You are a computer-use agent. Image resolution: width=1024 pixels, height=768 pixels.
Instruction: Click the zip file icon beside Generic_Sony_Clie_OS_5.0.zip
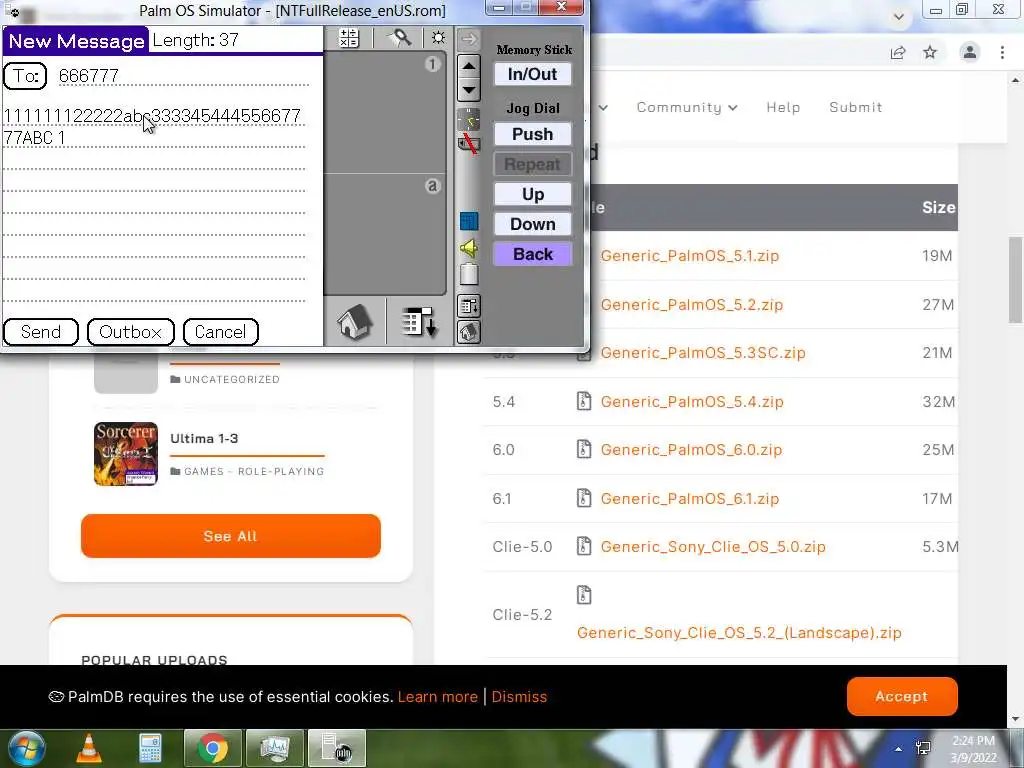click(x=584, y=546)
